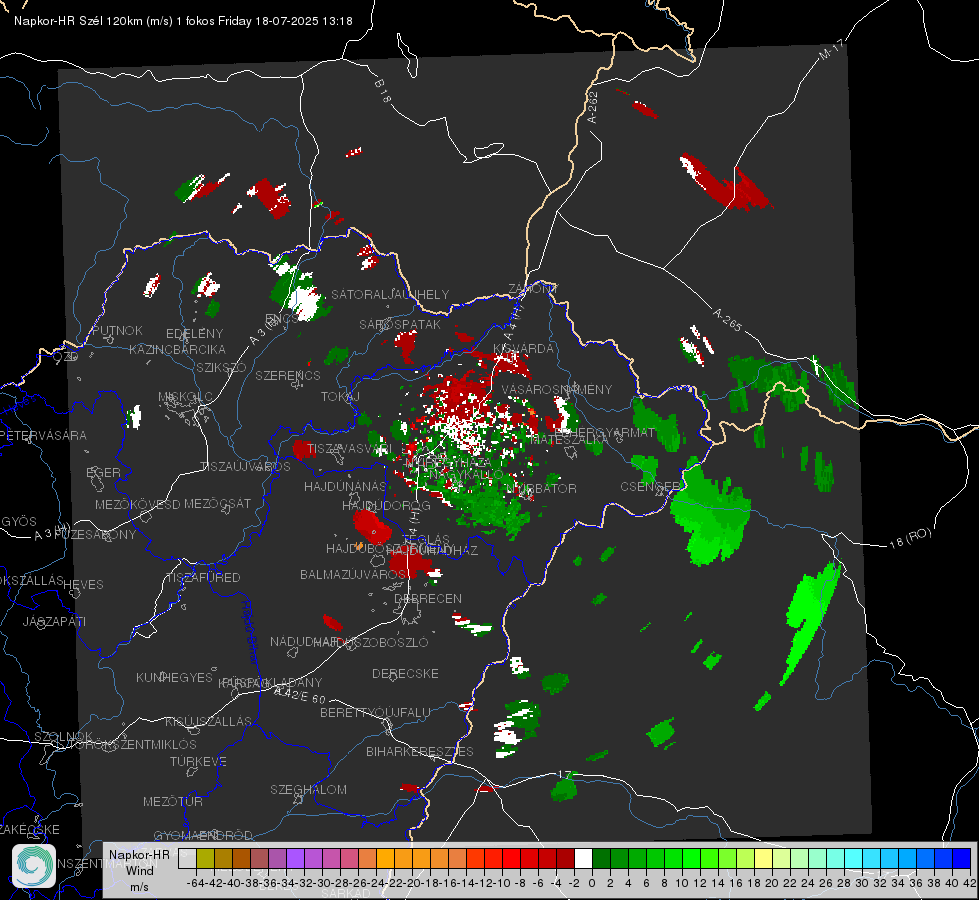Click the KUNHEGYES city label
The image size is (979, 900).
pos(174,678)
